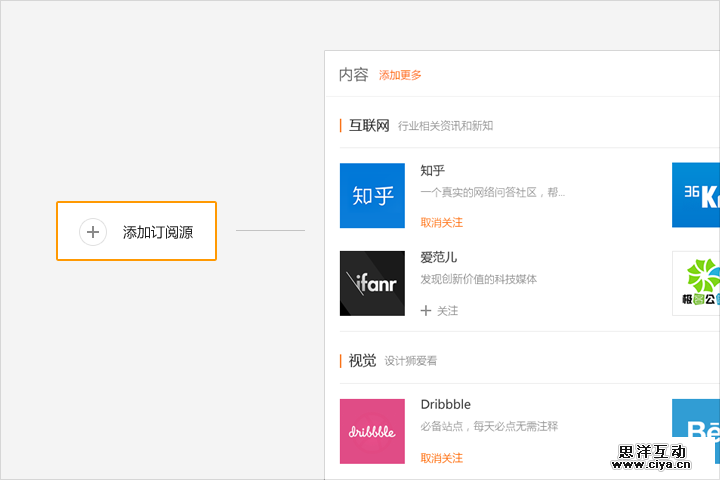This screenshot has width=720, height=480.
Task: Open the 知乎 title text
Action: click(x=432, y=170)
